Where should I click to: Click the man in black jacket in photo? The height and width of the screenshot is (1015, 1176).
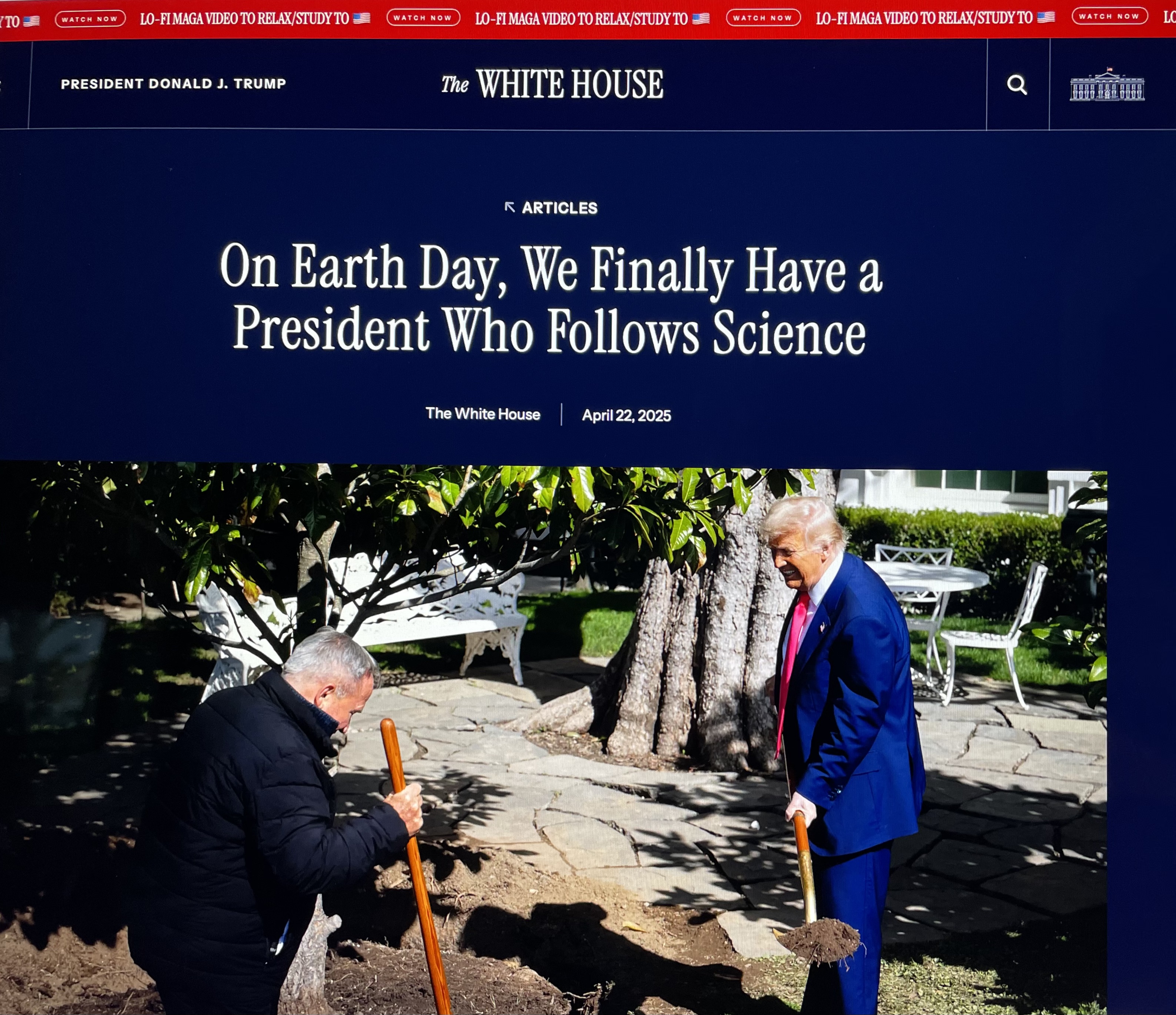tap(267, 823)
